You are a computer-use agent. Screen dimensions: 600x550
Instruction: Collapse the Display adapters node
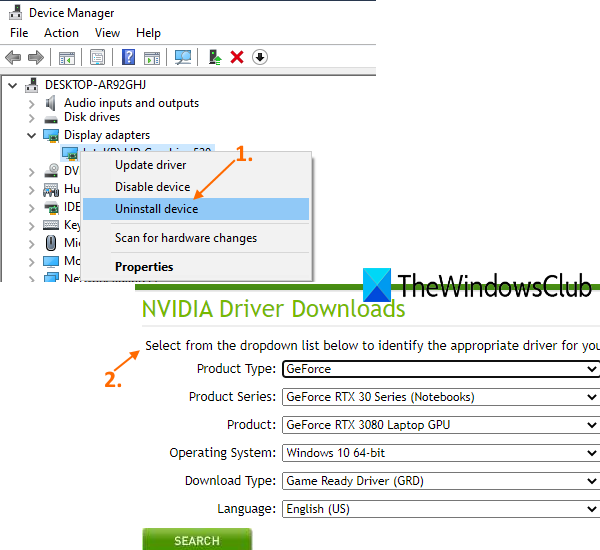coord(31,135)
